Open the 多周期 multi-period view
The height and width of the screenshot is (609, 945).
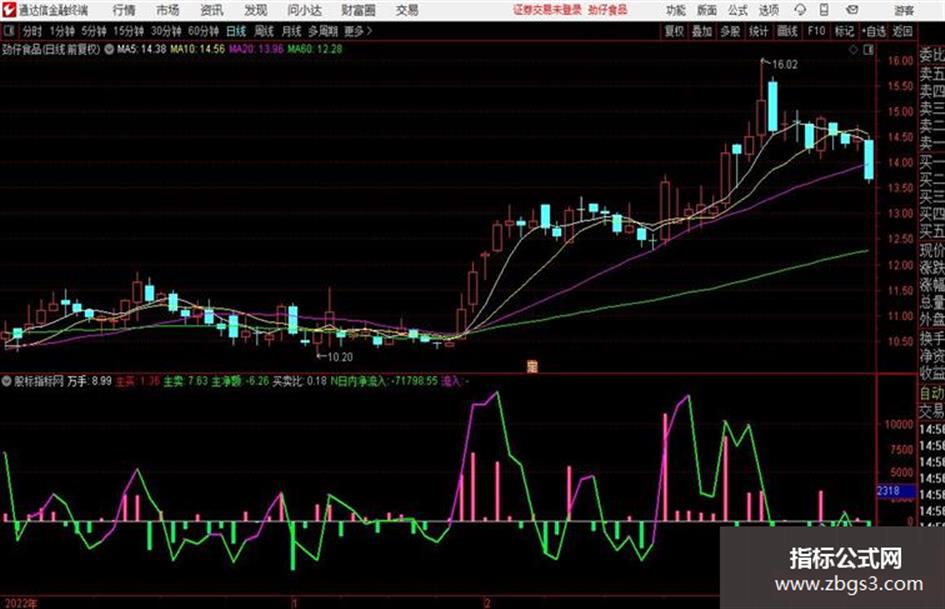(x=324, y=31)
